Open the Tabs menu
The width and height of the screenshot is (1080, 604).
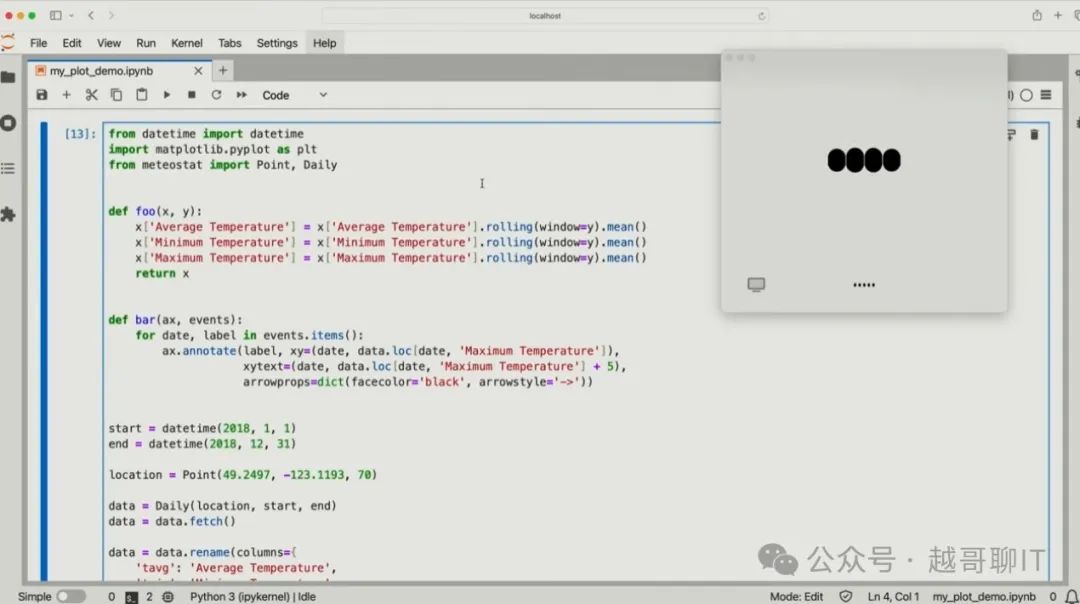(229, 43)
